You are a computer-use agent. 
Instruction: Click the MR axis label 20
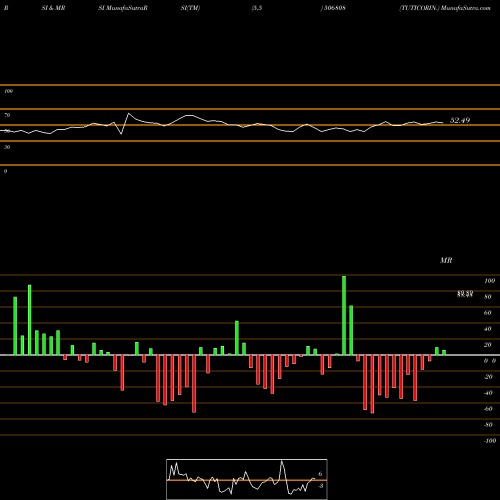[x=488, y=345]
